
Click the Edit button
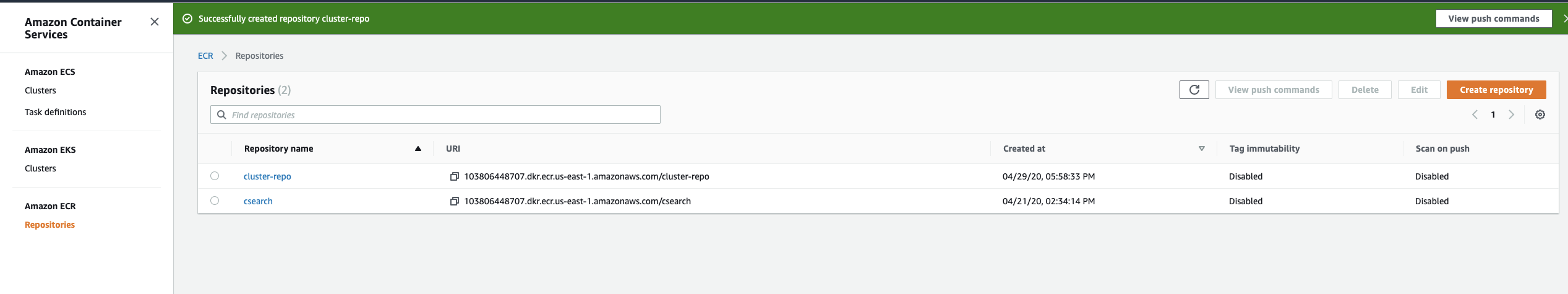click(1419, 90)
